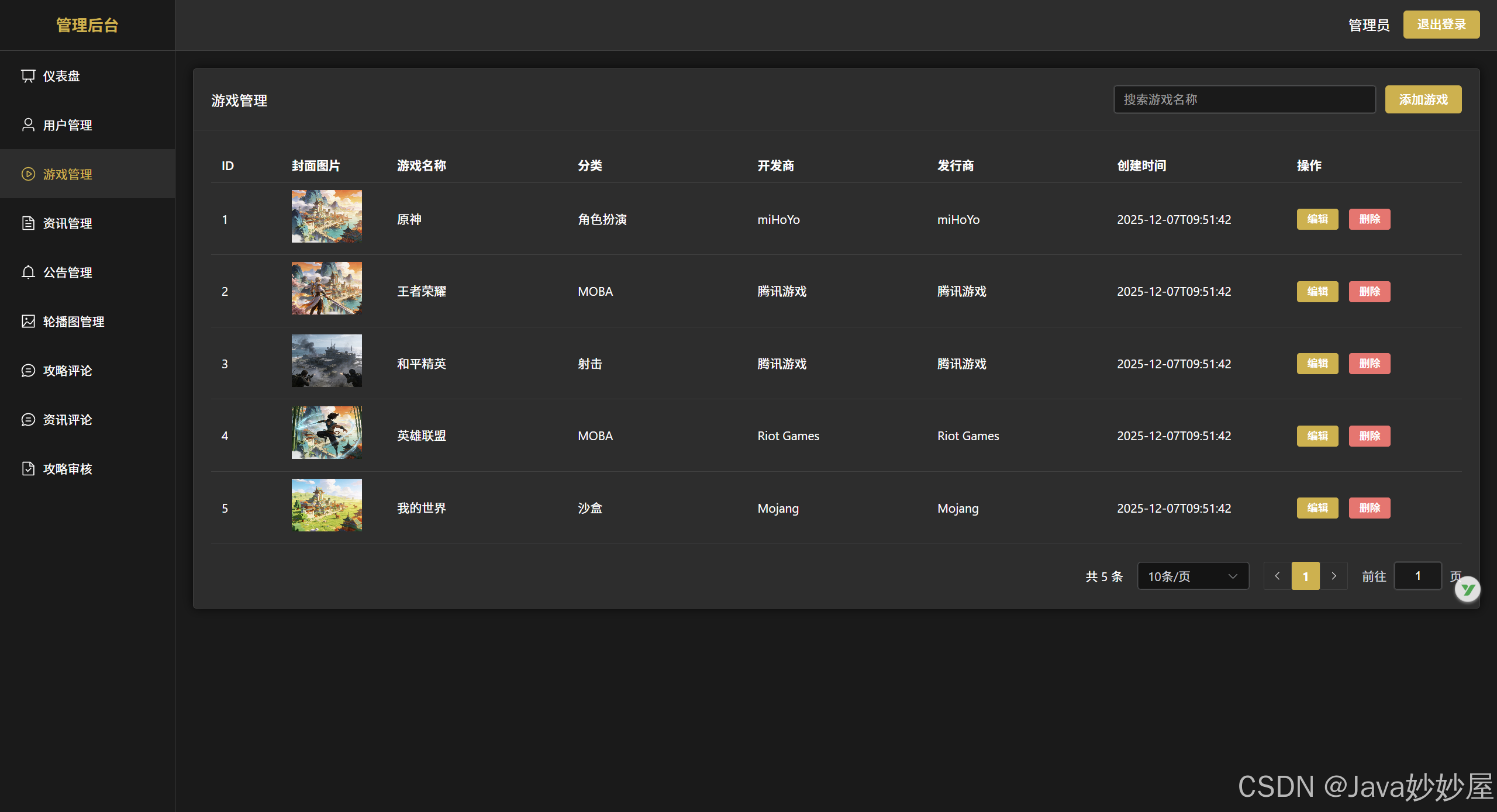Open 资讯评论 menu item

tap(67, 420)
